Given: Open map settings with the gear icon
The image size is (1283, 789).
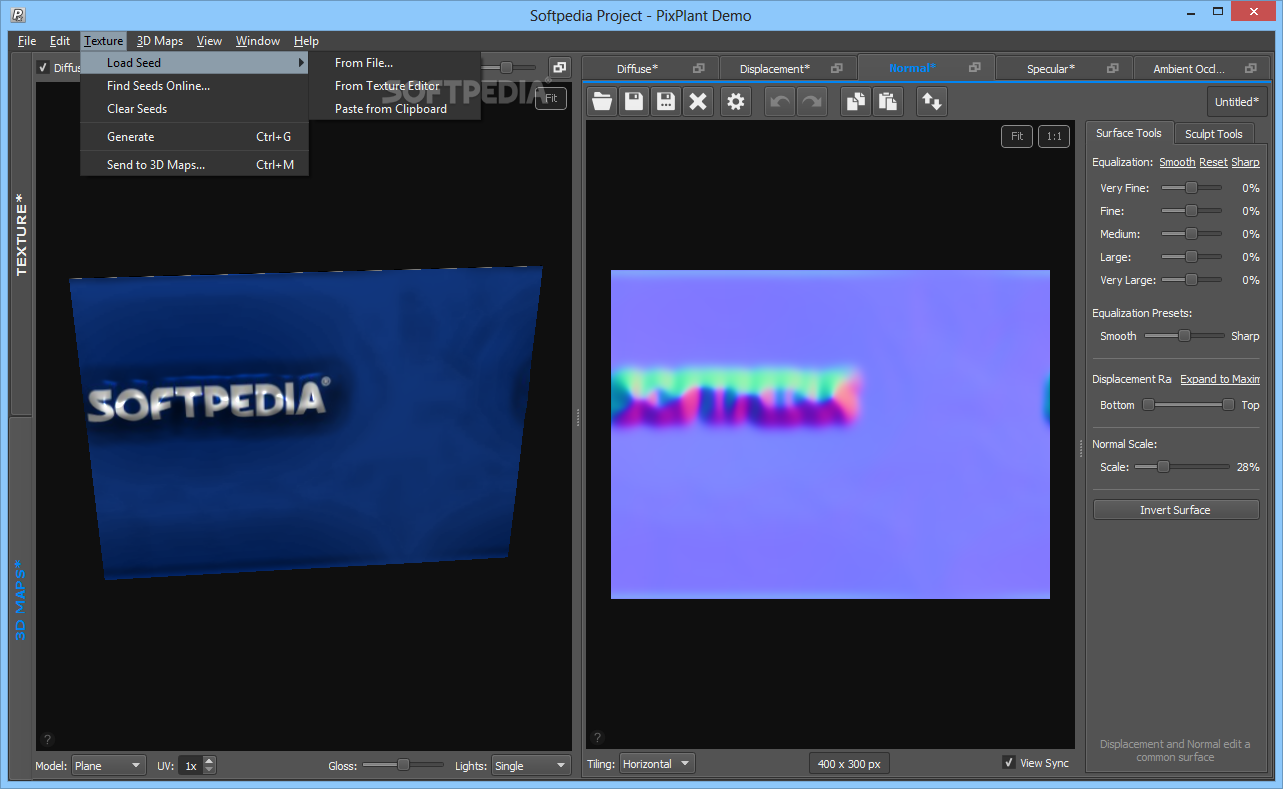Looking at the screenshot, I should pos(736,101).
